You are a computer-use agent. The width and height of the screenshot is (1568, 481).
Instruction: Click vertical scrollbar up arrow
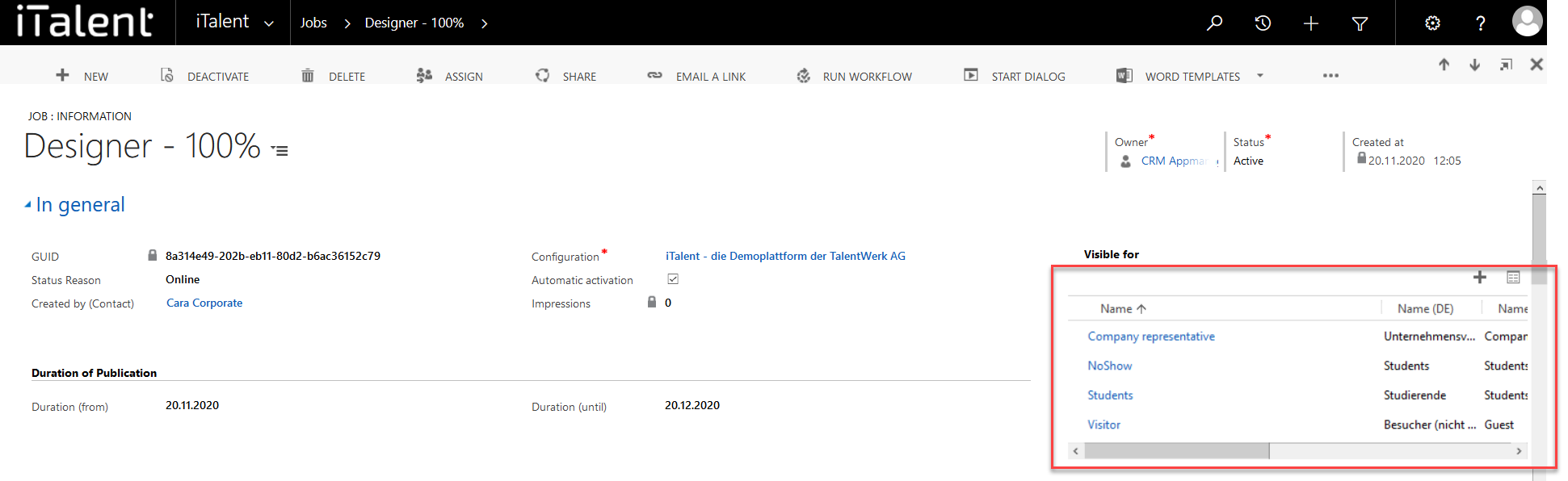[1539, 187]
